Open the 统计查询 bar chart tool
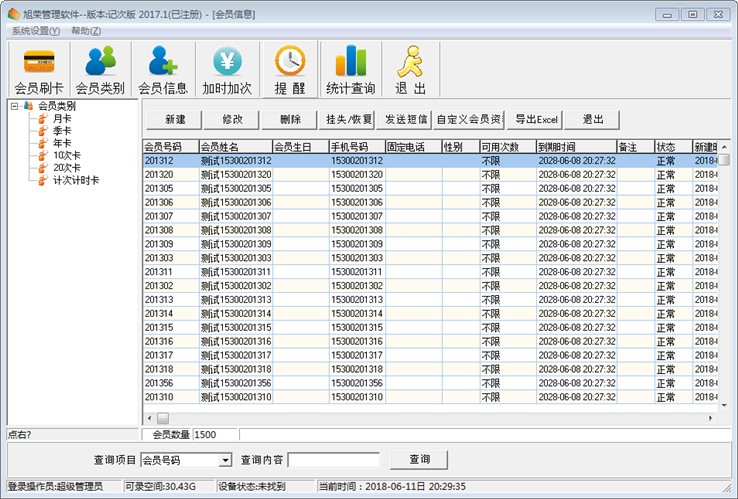738x499 pixels. pos(351,69)
